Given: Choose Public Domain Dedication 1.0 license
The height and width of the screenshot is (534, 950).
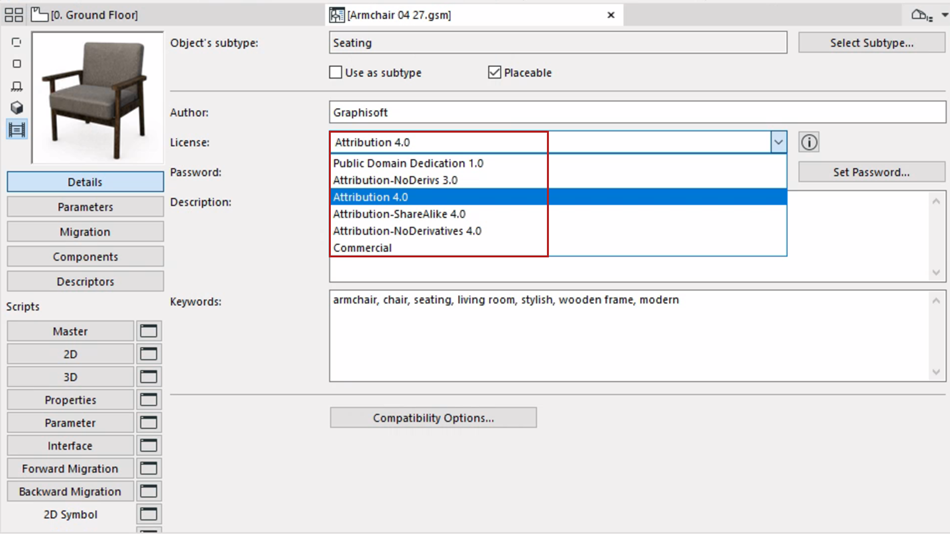Looking at the screenshot, I should (408, 163).
